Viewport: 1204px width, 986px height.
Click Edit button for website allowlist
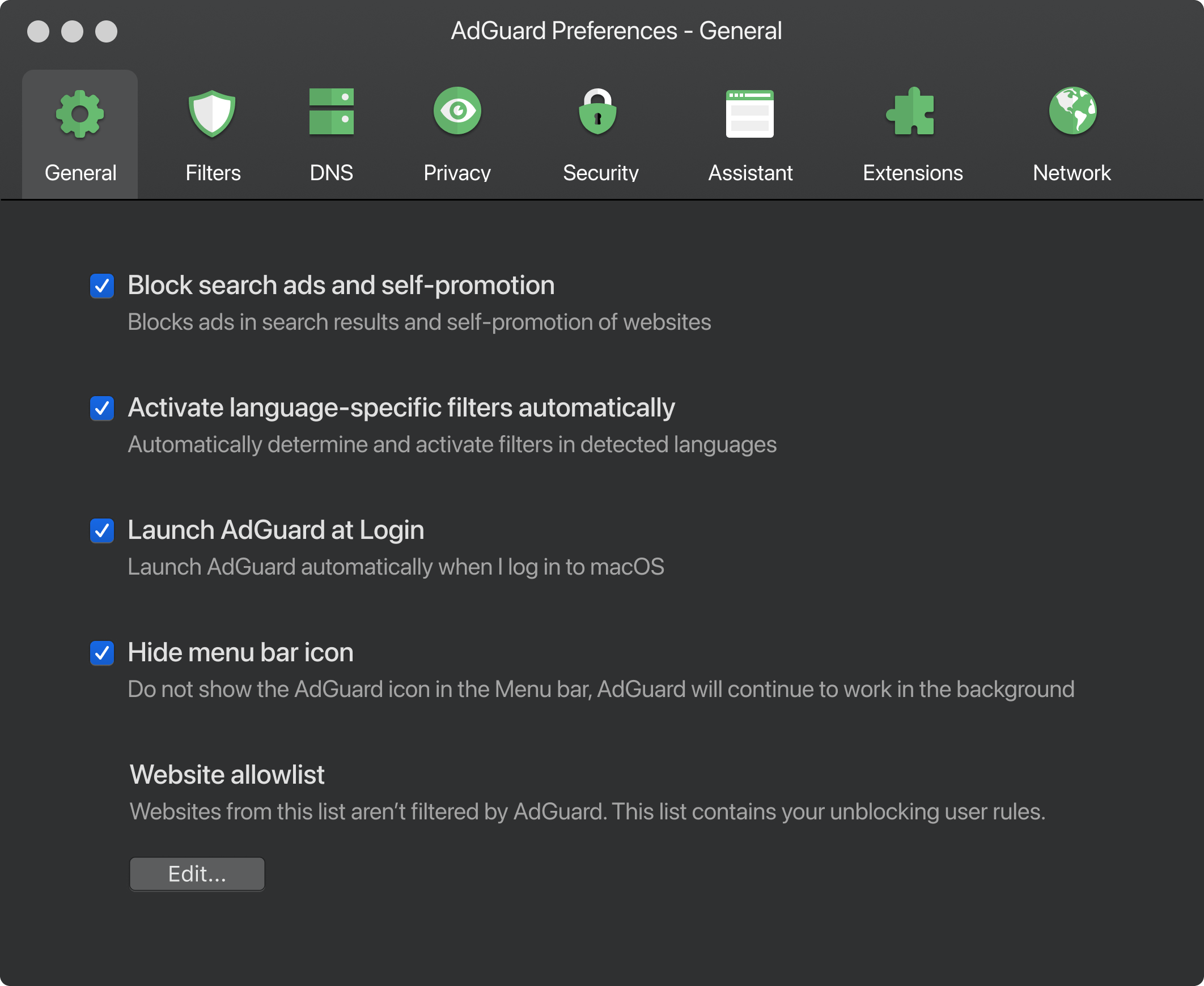point(197,874)
